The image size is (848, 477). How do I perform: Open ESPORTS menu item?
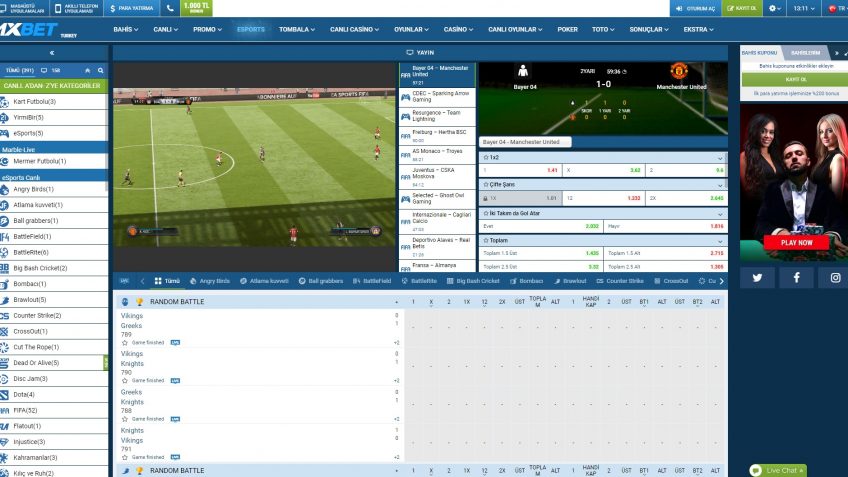[251, 29]
